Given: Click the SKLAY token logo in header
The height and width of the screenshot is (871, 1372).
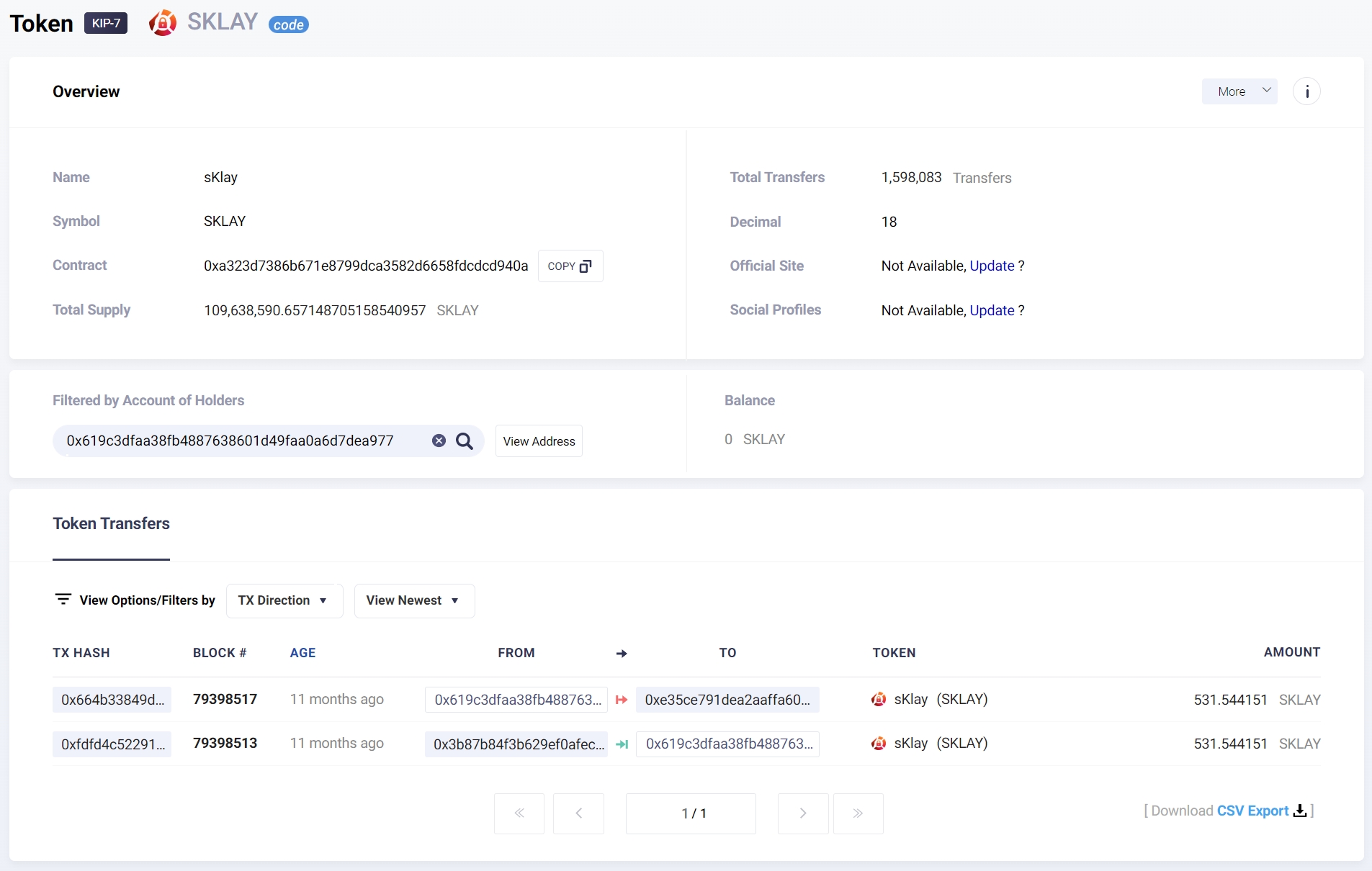Looking at the screenshot, I should (163, 23).
